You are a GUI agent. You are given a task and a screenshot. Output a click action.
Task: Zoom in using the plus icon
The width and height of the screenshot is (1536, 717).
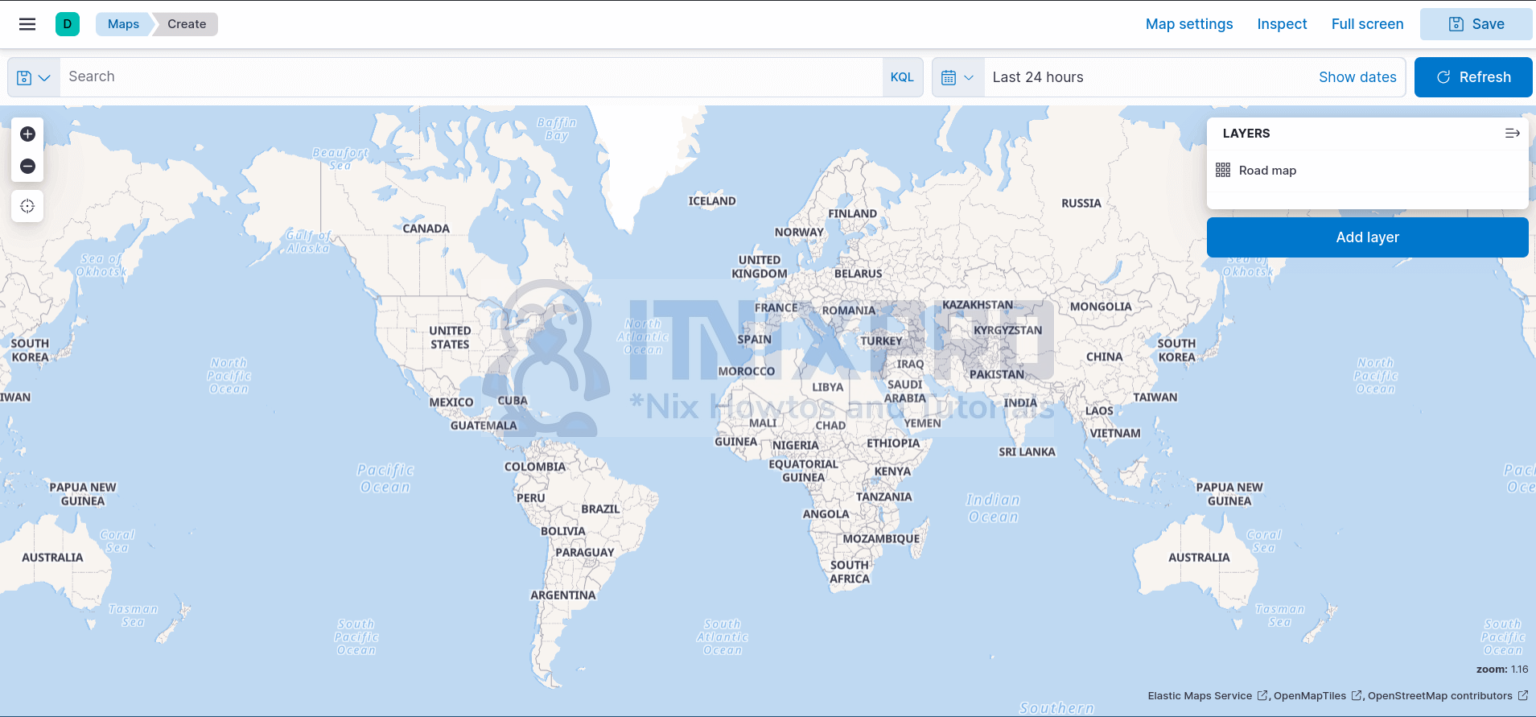[x=27, y=133]
